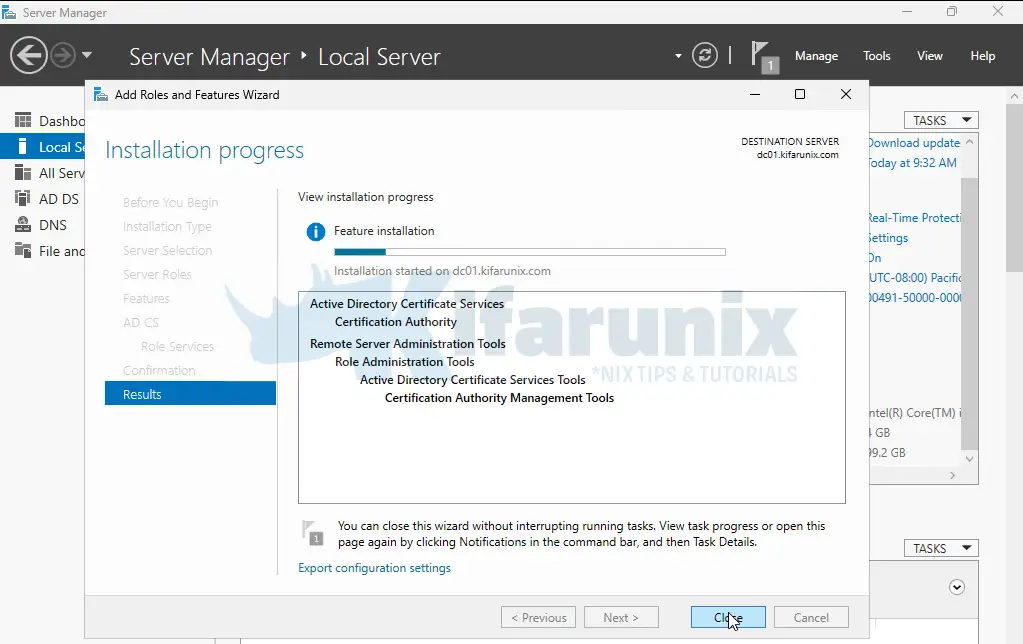Click the Export configuration settings link

374,568
